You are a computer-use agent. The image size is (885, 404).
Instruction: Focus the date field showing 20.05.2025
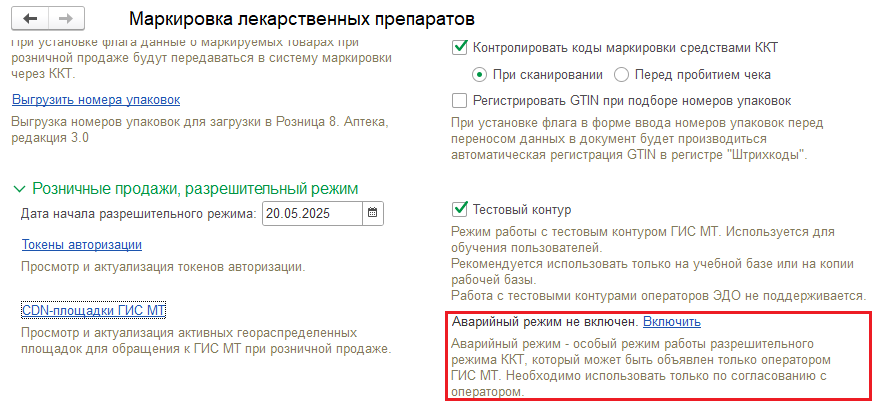click(313, 213)
